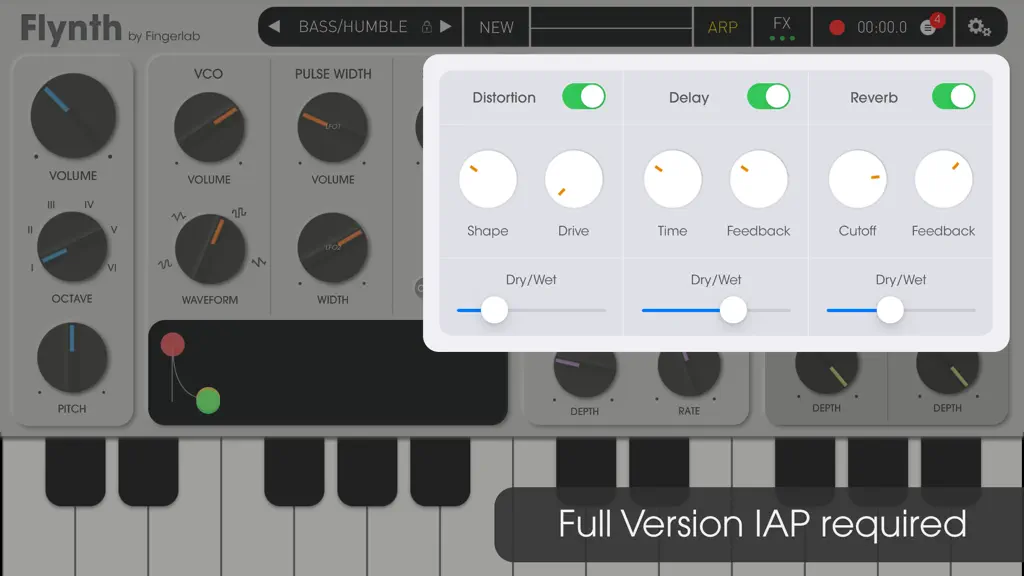The height and width of the screenshot is (576, 1024).
Task: Click the Flynth by Fingerlab logo
Action: 110,29
